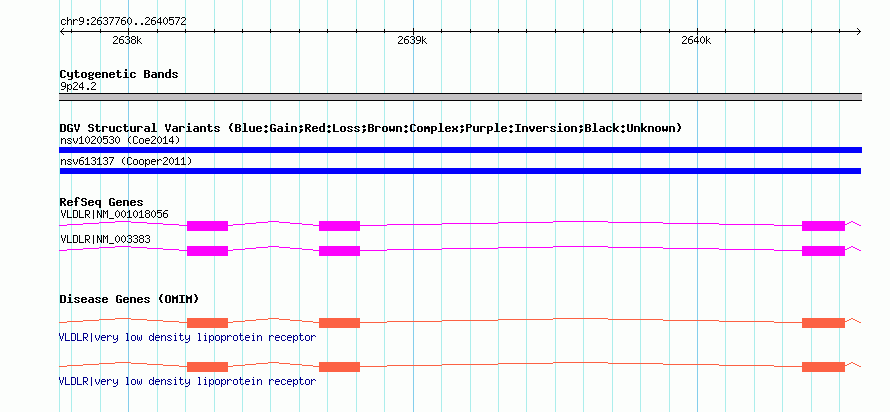The height and width of the screenshot is (412, 890).
Task: Click second orange exon of lower OMIM gene
Action: 339,367
